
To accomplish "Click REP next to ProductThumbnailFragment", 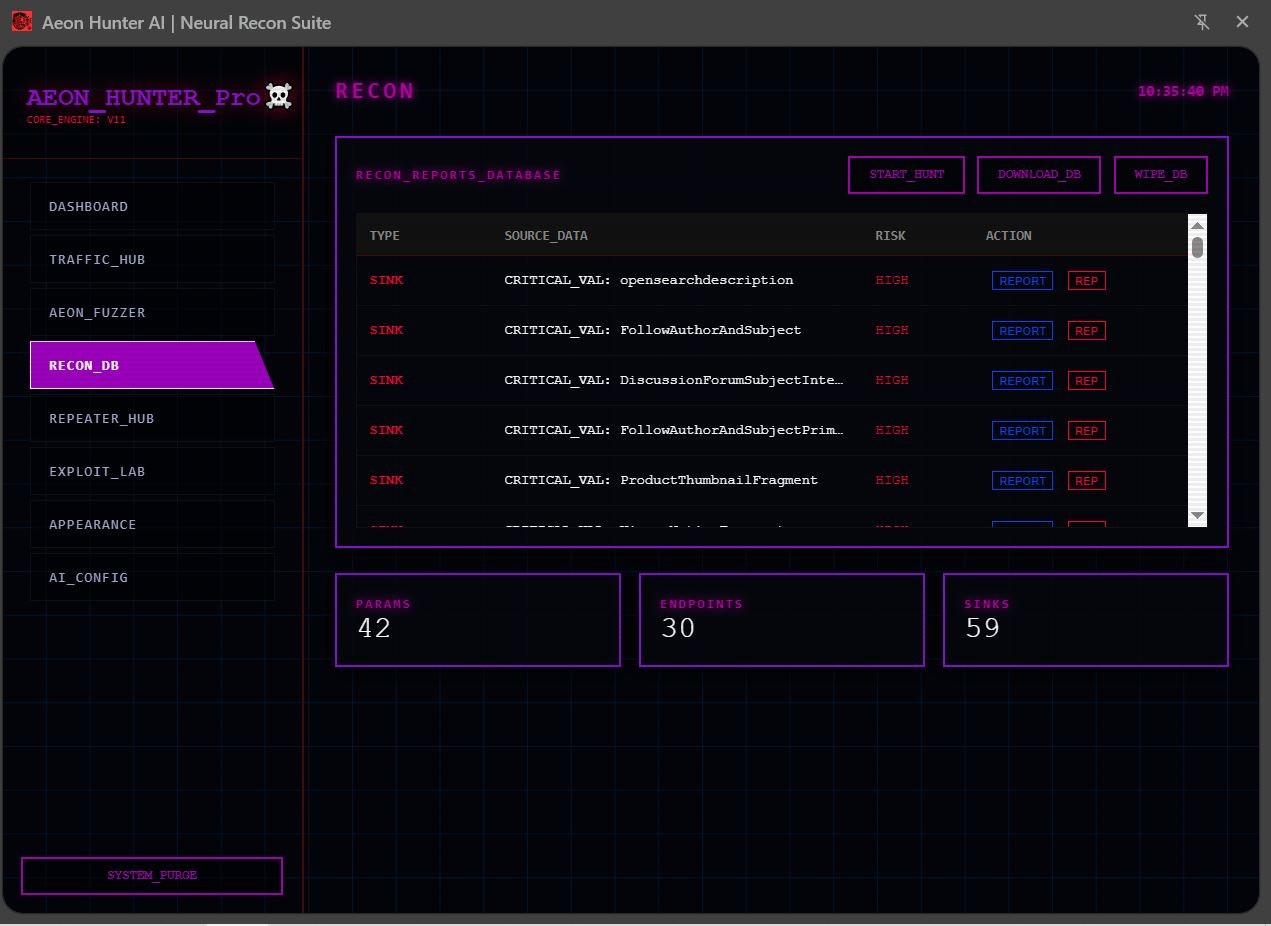I will pos(1086,480).
